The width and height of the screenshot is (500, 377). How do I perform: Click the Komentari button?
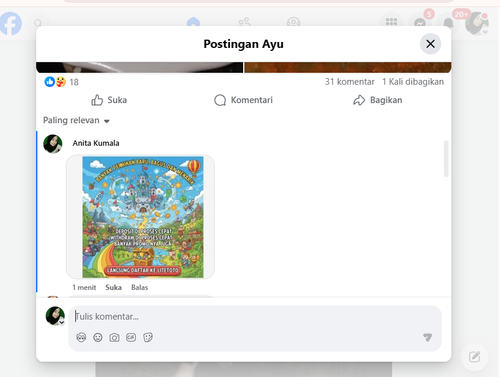pyautogui.click(x=243, y=100)
